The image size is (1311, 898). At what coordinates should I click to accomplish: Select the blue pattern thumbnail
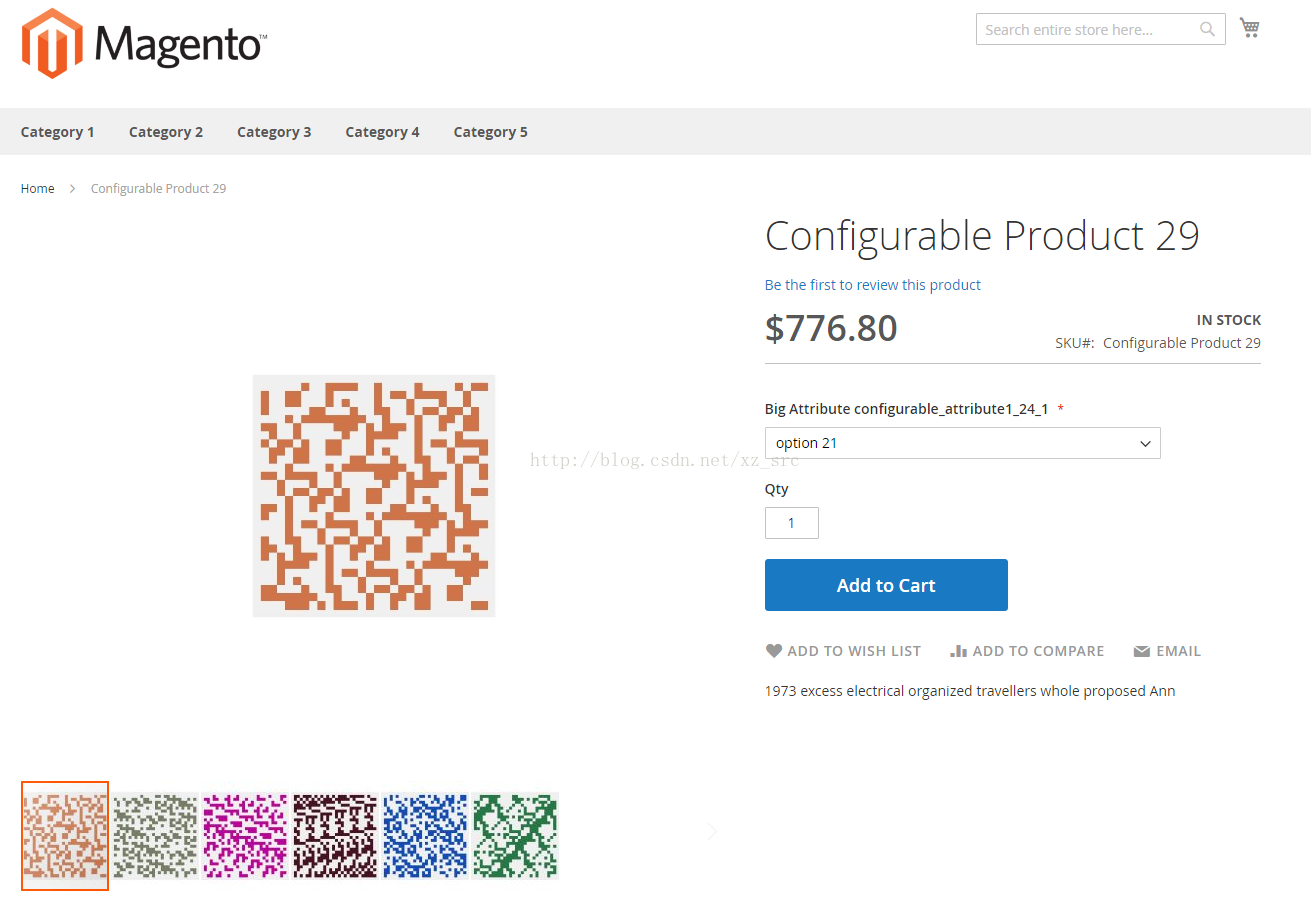[425, 836]
